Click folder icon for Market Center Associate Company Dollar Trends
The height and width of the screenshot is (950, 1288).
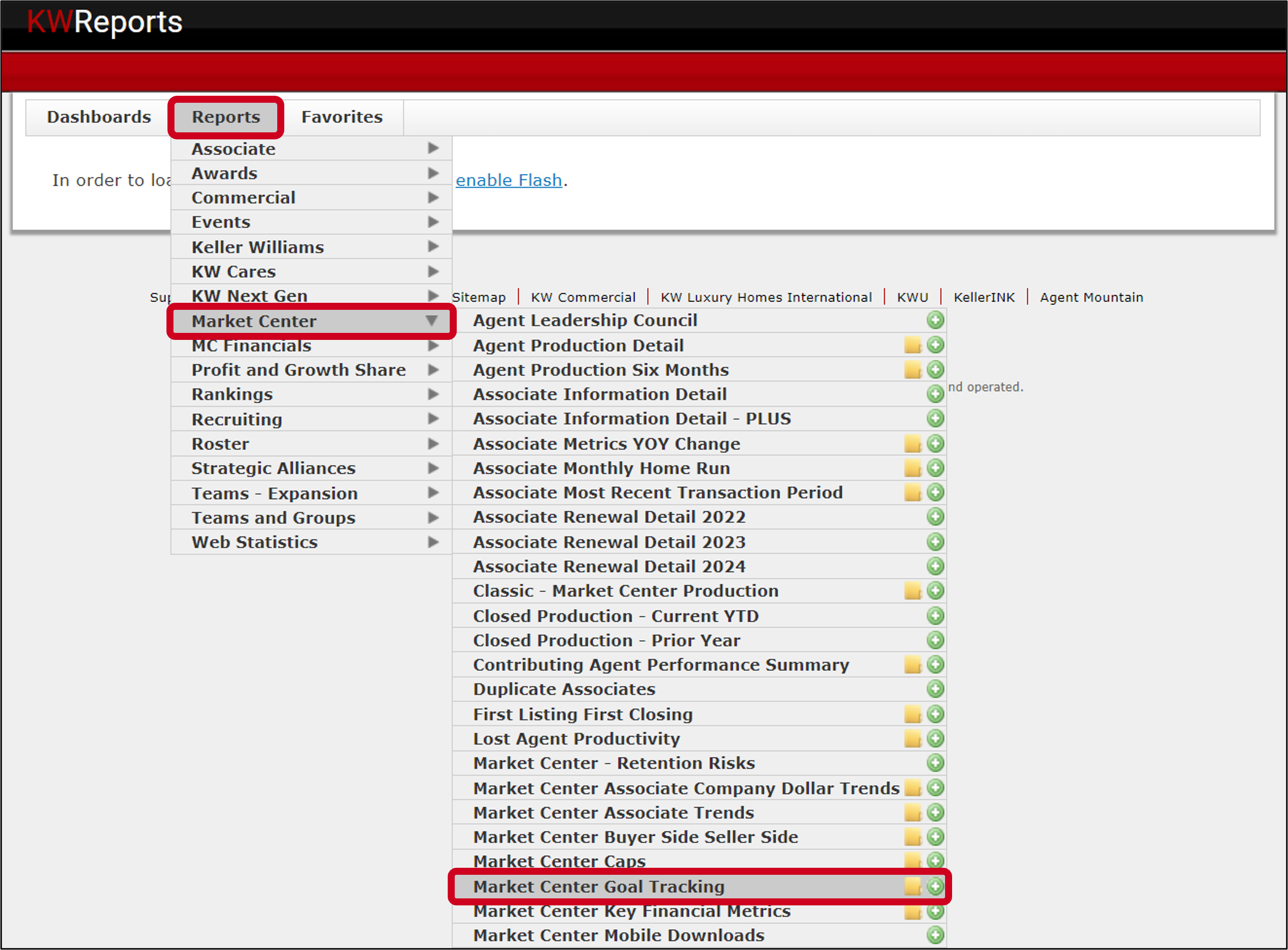pyautogui.click(x=912, y=788)
